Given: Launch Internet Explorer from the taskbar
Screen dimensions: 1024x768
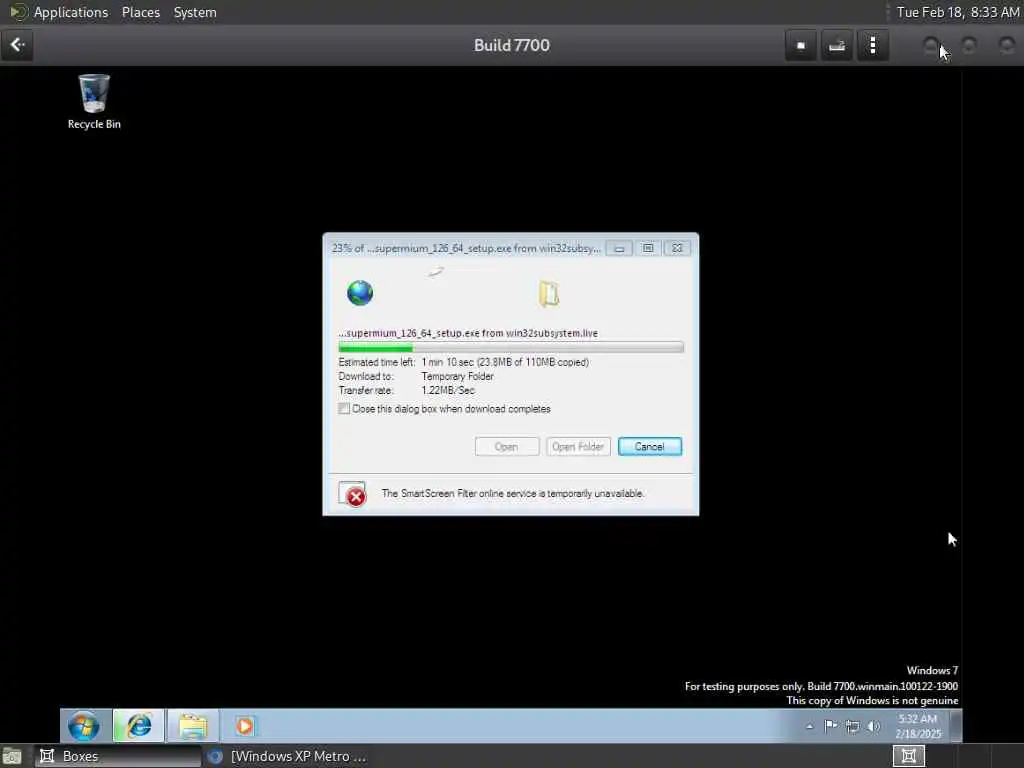Looking at the screenshot, I should (138, 726).
